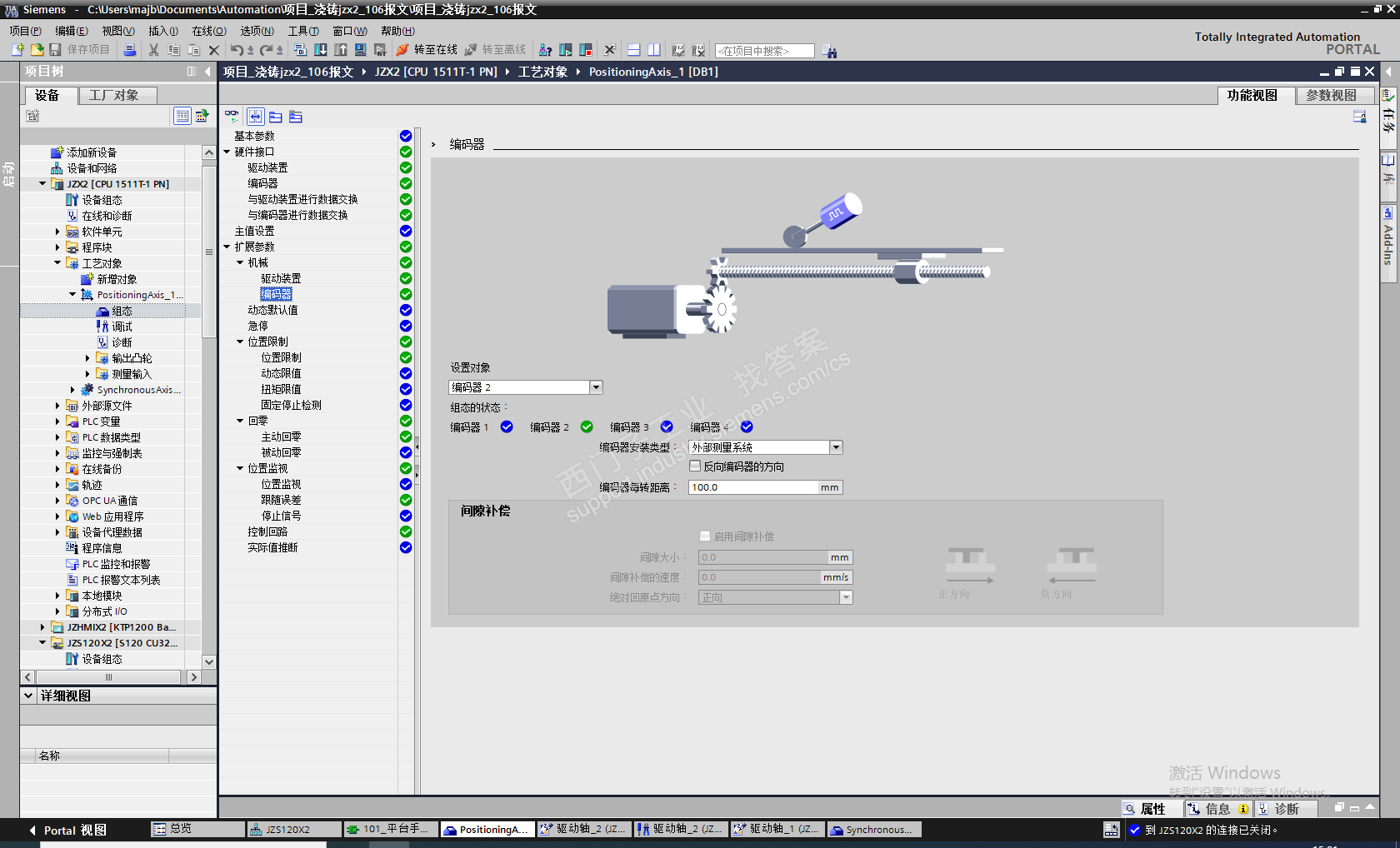Open the 绝对回原点方向 dropdown
Viewport: 1400px width, 848px height.
(x=846, y=597)
